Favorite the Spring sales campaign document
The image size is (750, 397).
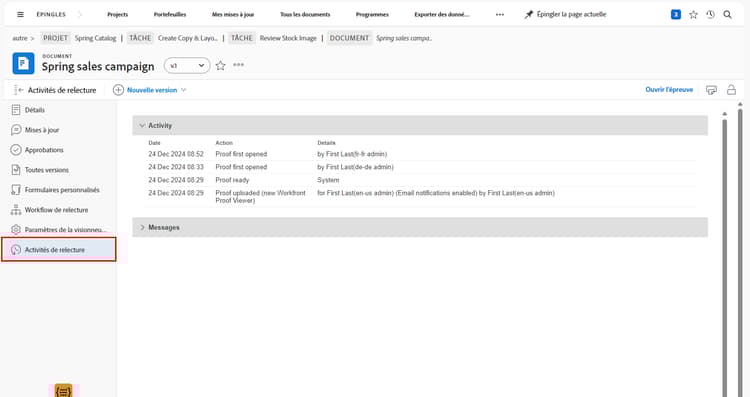click(x=220, y=66)
